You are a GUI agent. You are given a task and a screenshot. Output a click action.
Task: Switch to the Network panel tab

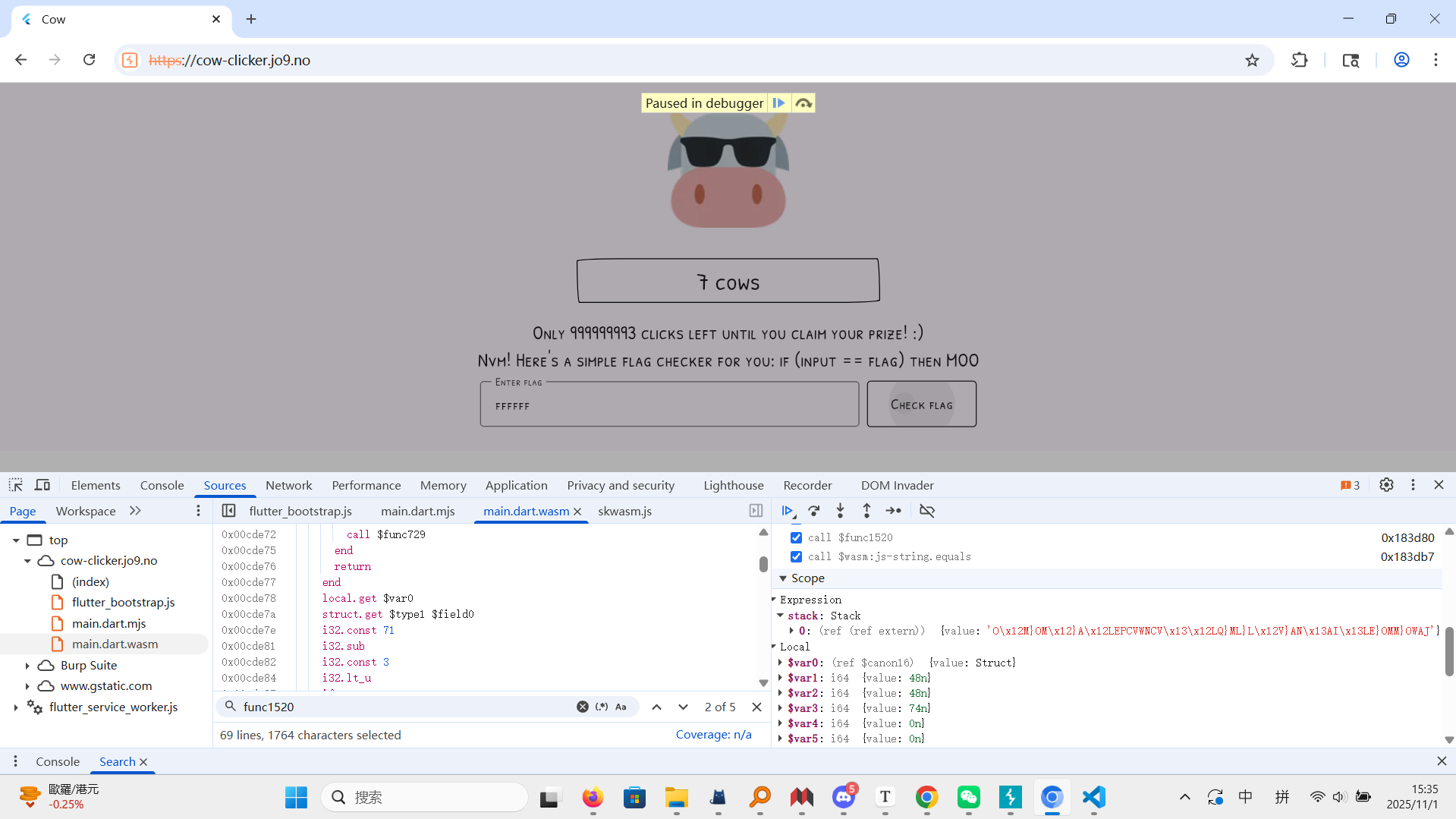[288, 485]
